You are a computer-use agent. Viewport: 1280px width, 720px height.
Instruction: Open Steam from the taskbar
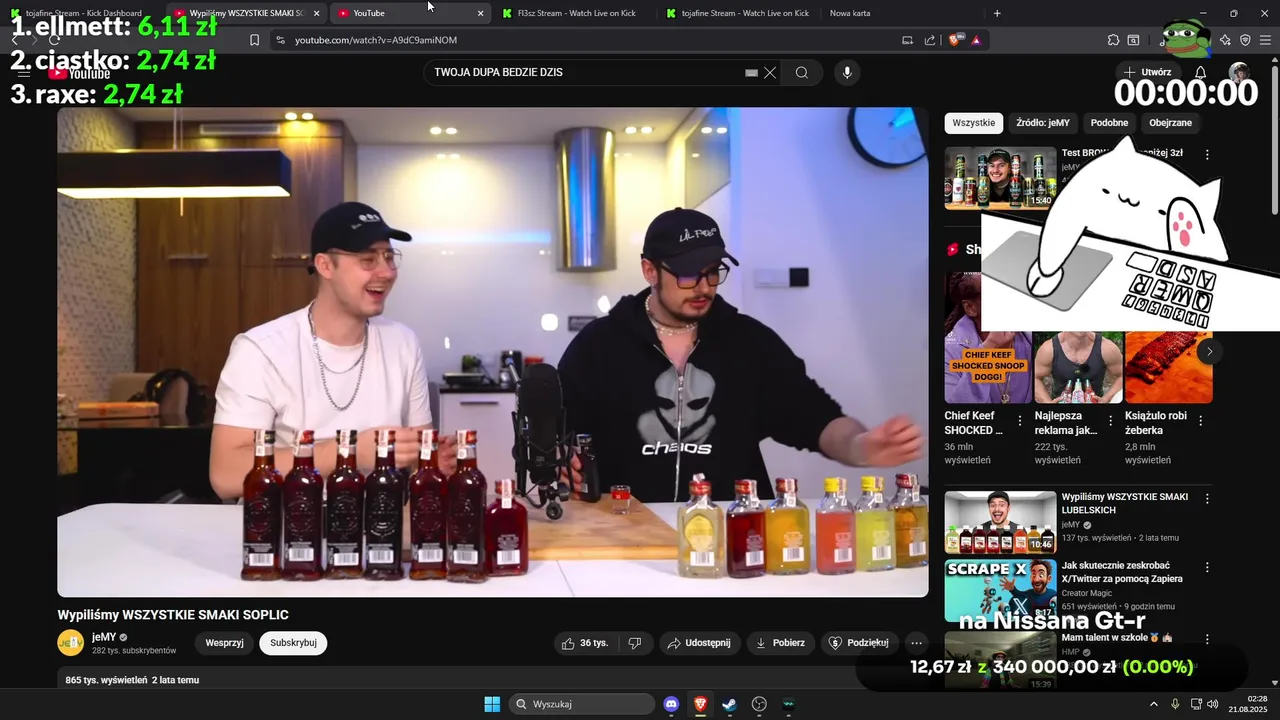point(730,704)
